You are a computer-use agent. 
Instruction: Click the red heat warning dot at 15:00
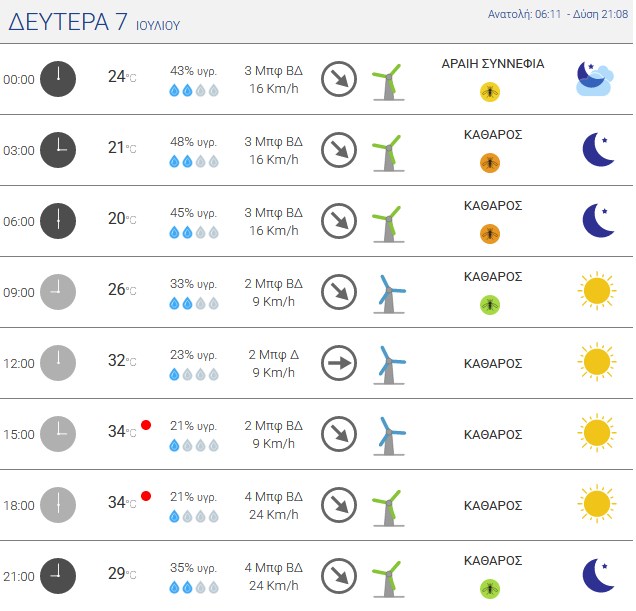point(146,425)
